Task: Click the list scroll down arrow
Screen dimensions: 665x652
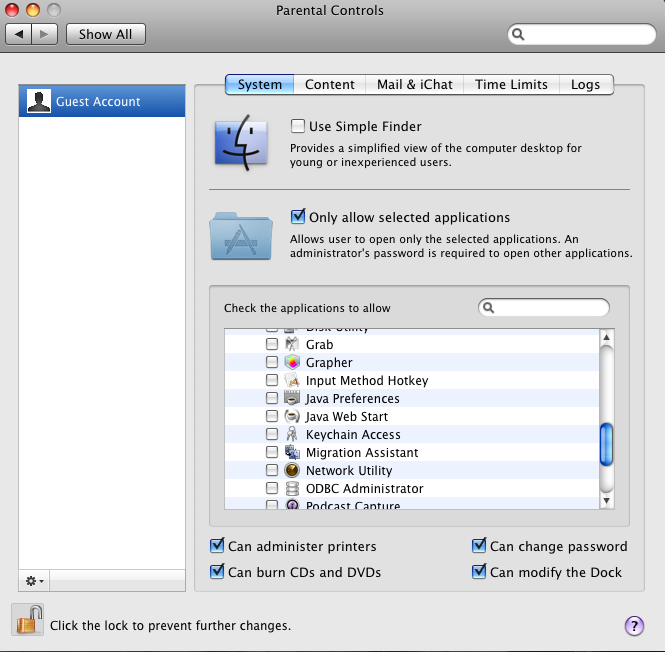Action: (606, 501)
